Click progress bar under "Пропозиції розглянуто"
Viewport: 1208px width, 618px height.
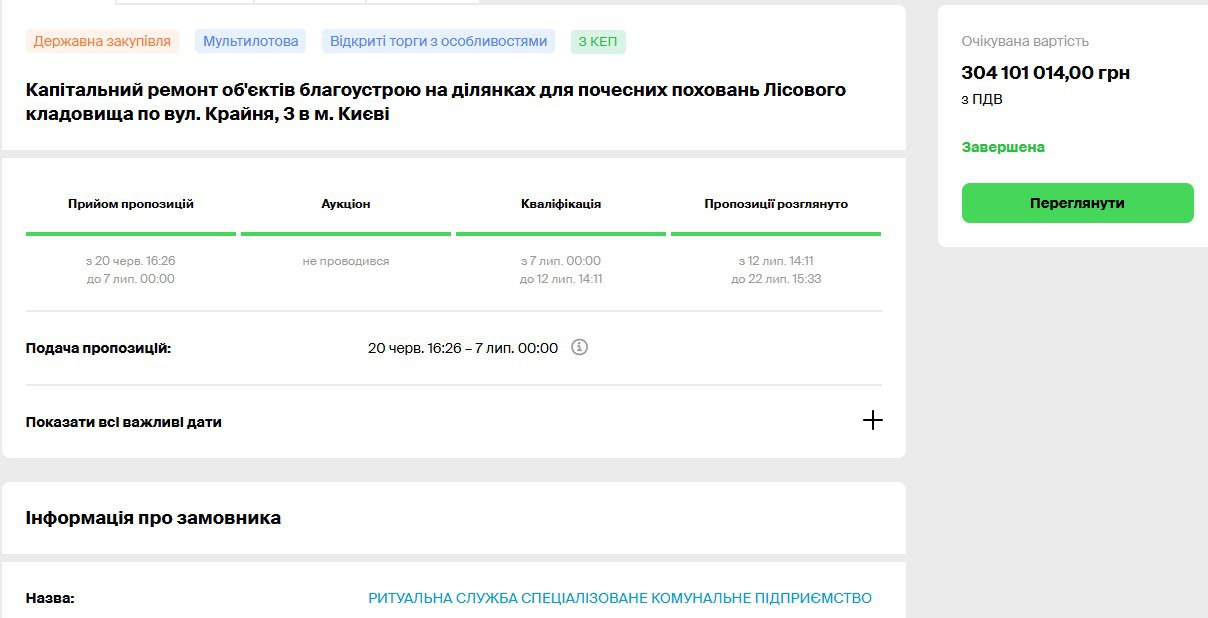[776, 234]
